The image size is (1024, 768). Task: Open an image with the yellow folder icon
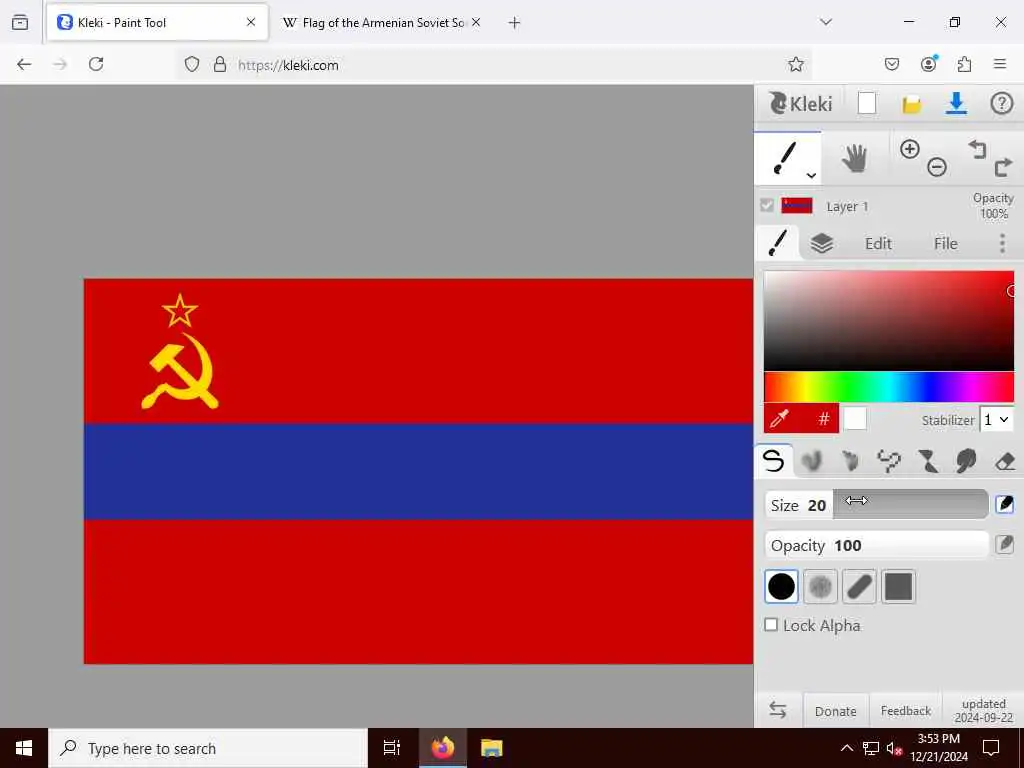(912, 104)
